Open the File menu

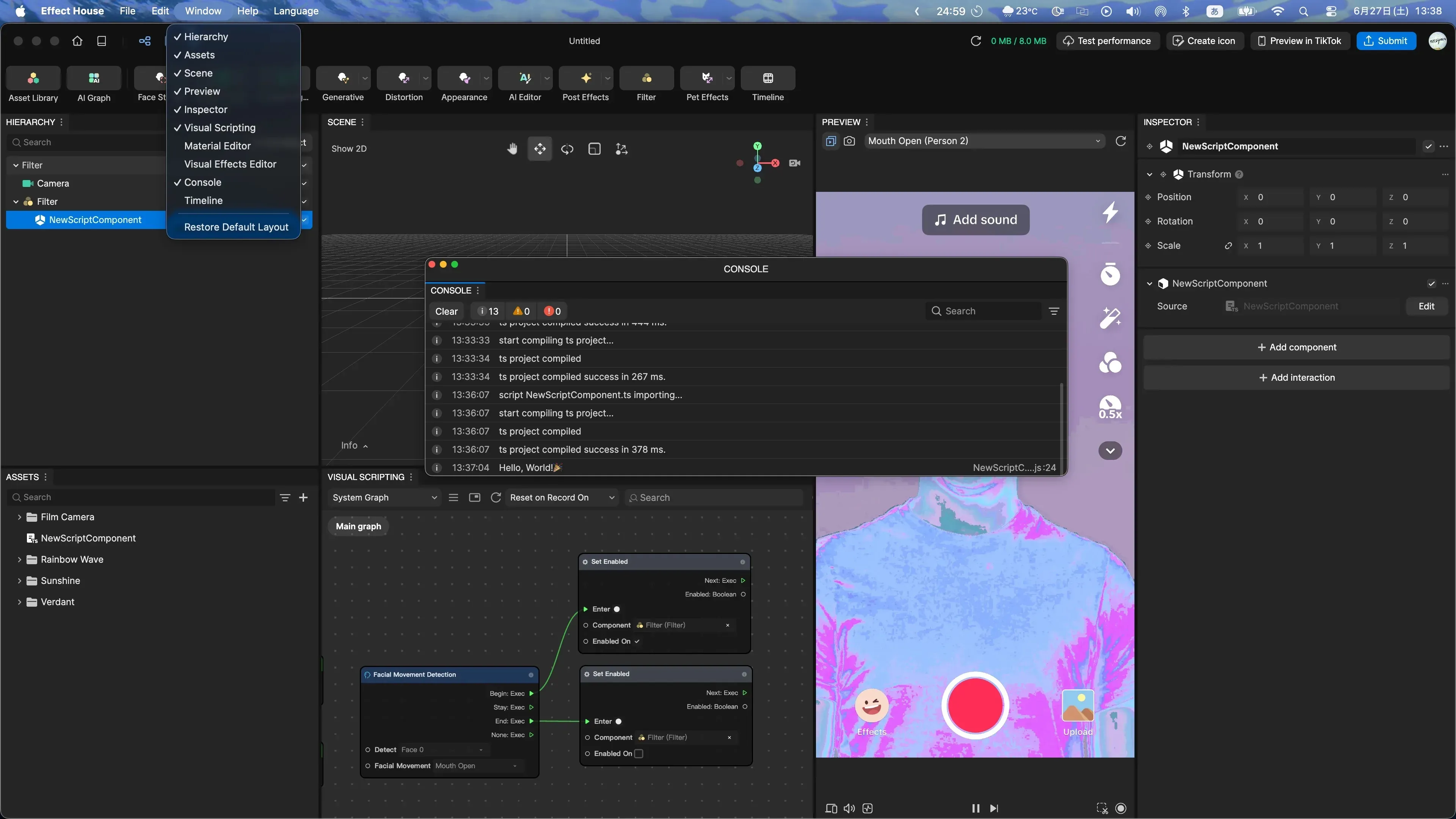pyautogui.click(x=127, y=11)
